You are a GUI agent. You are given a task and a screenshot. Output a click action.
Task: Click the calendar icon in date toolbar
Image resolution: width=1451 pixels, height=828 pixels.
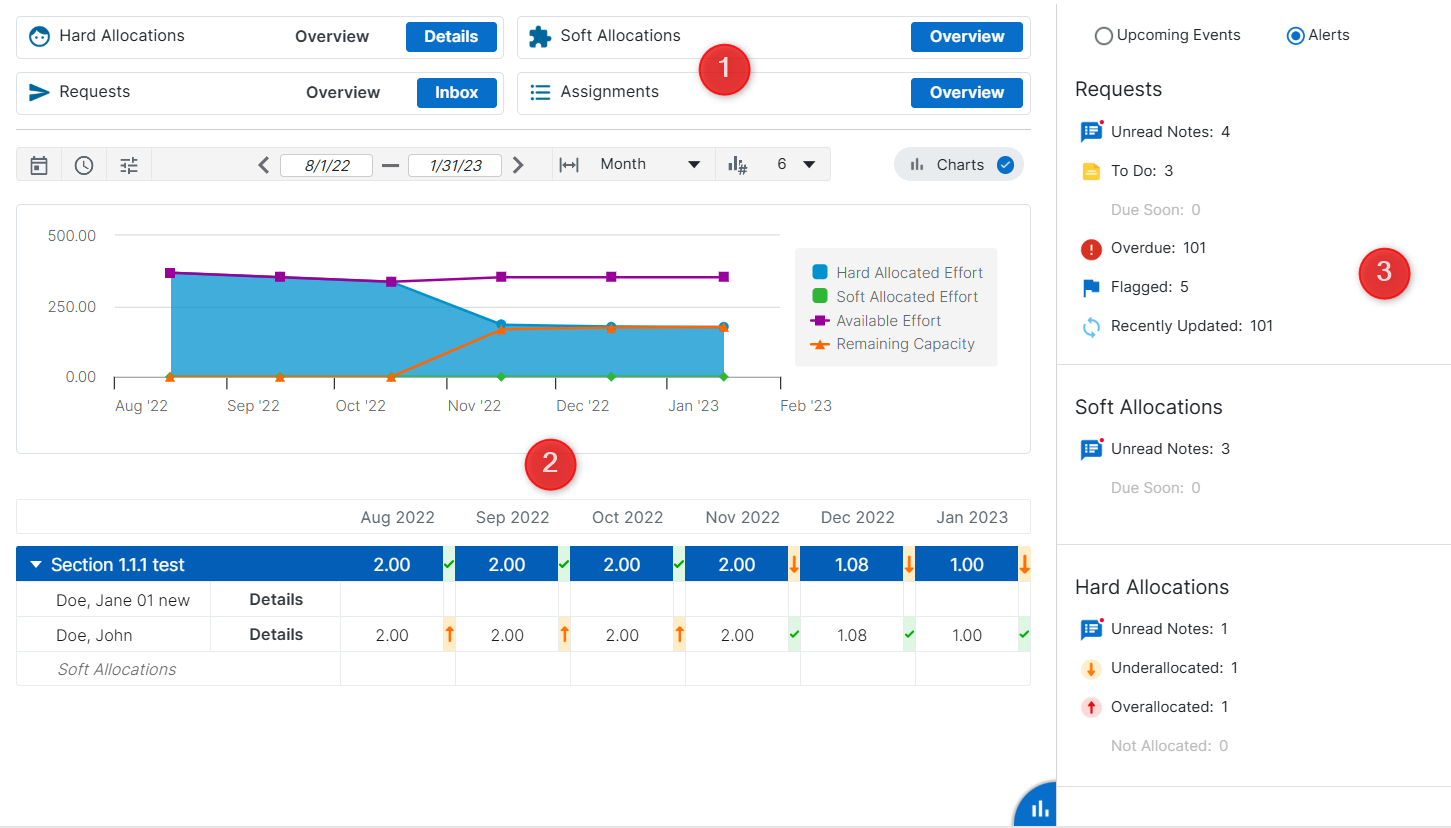[39, 165]
